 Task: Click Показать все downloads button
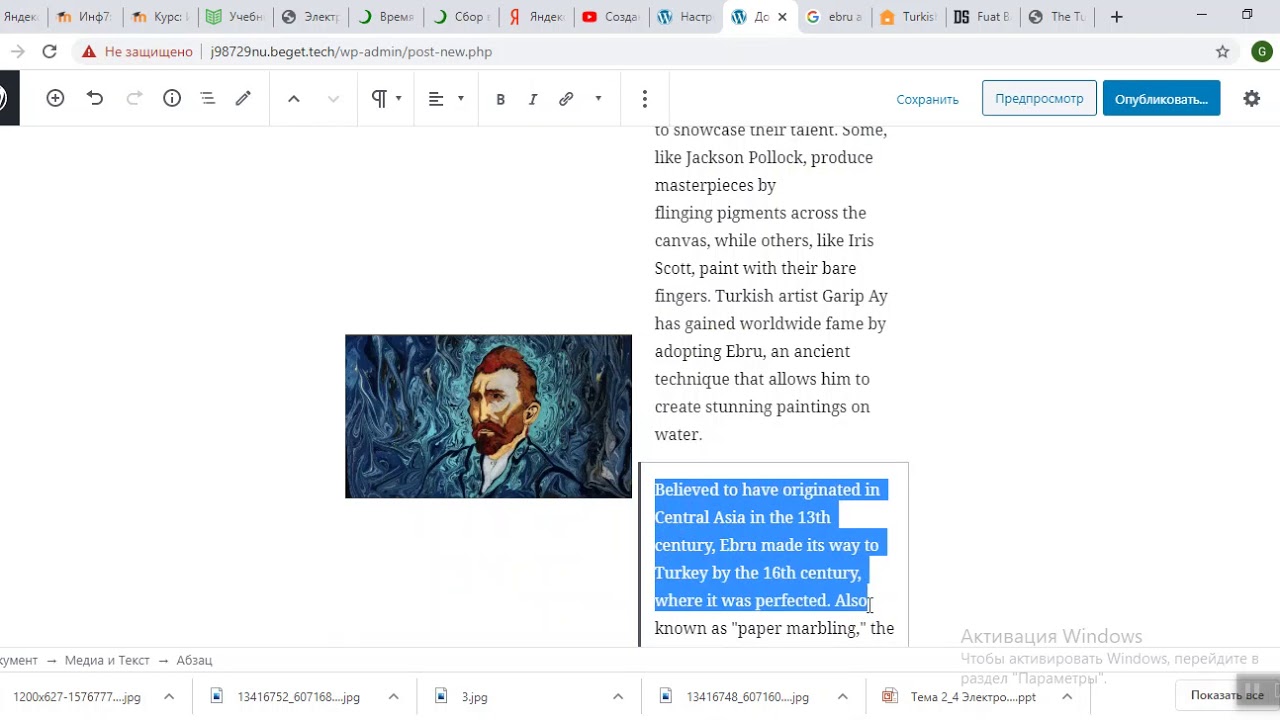coord(1227,695)
